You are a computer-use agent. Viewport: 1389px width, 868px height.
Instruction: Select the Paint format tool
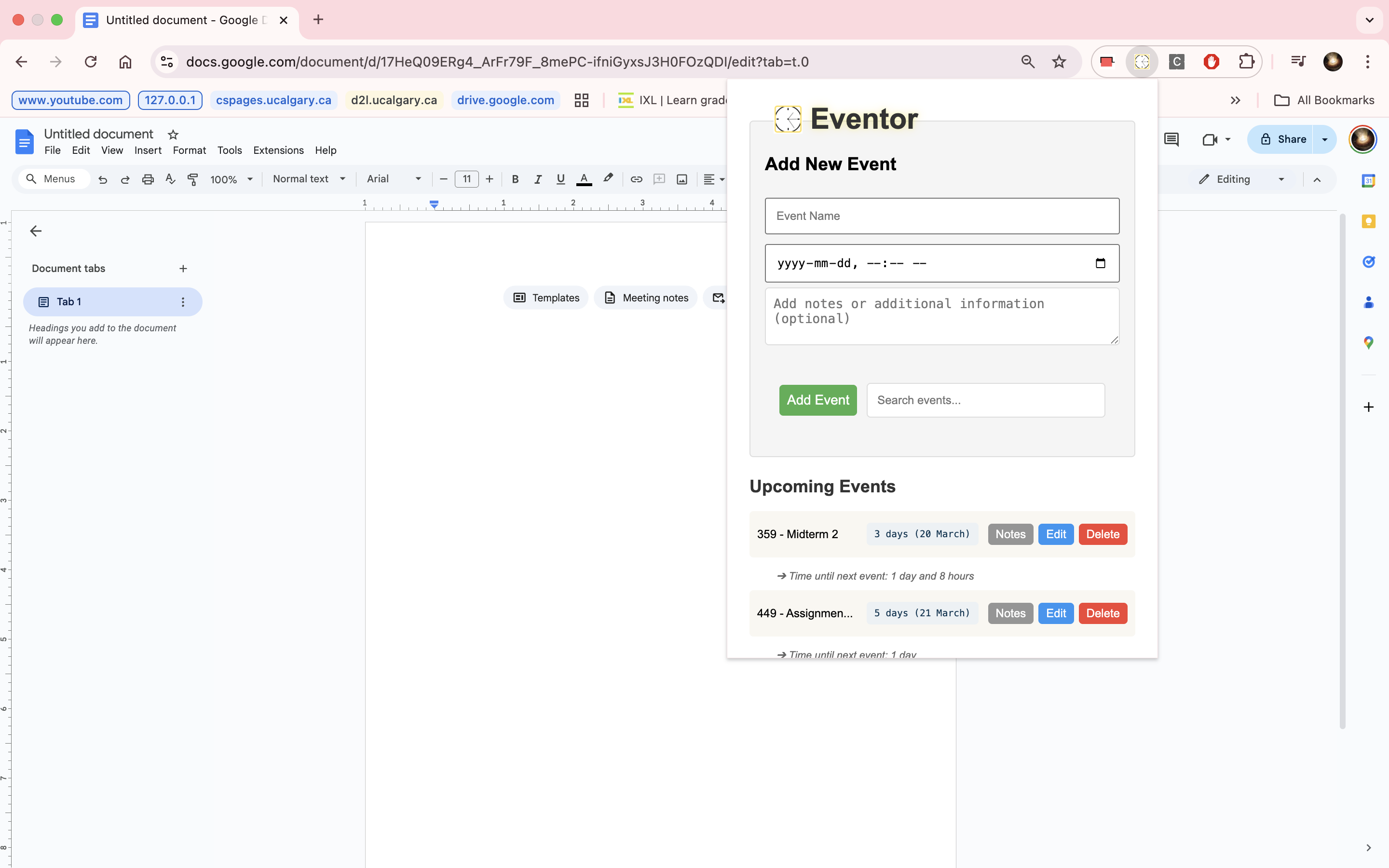pos(193,179)
